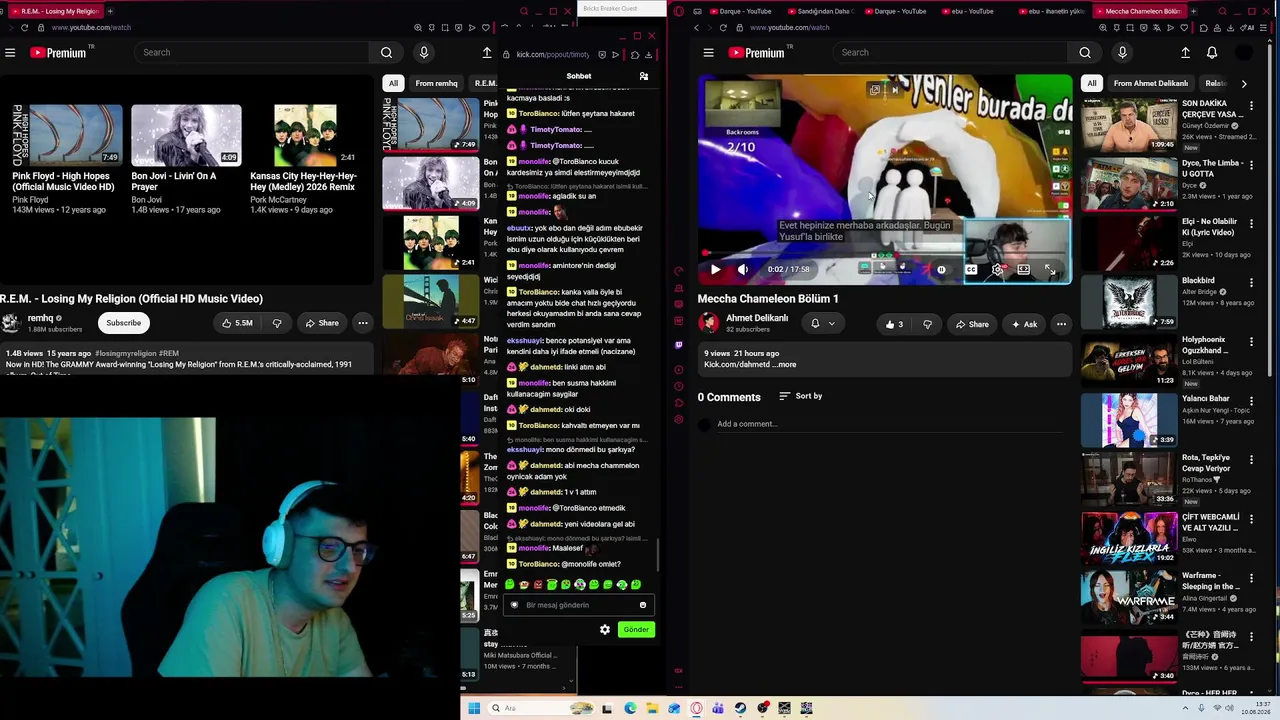Click the create/upload icon in right YouTube window
The width and height of the screenshot is (1280, 720).
point(1185,52)
